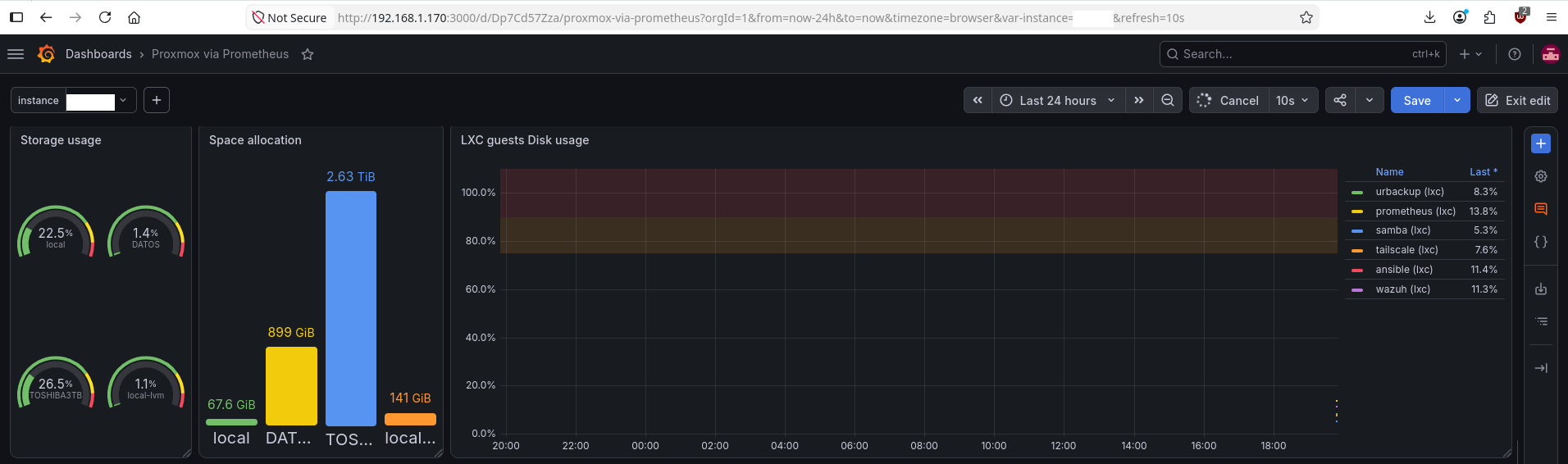Collapse the edit pane with arrow icon
1568x464 pixels.
(1541, 368)
